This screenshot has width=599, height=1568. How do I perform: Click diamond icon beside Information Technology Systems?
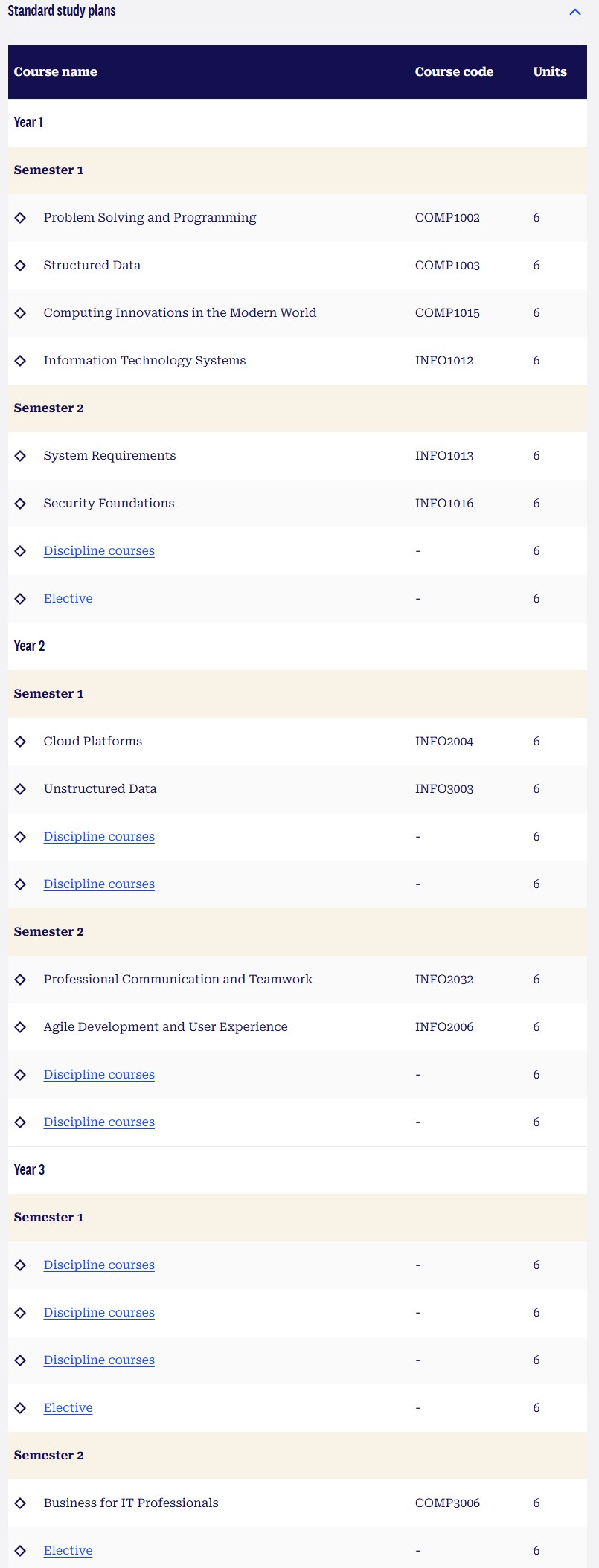(20, 361)
